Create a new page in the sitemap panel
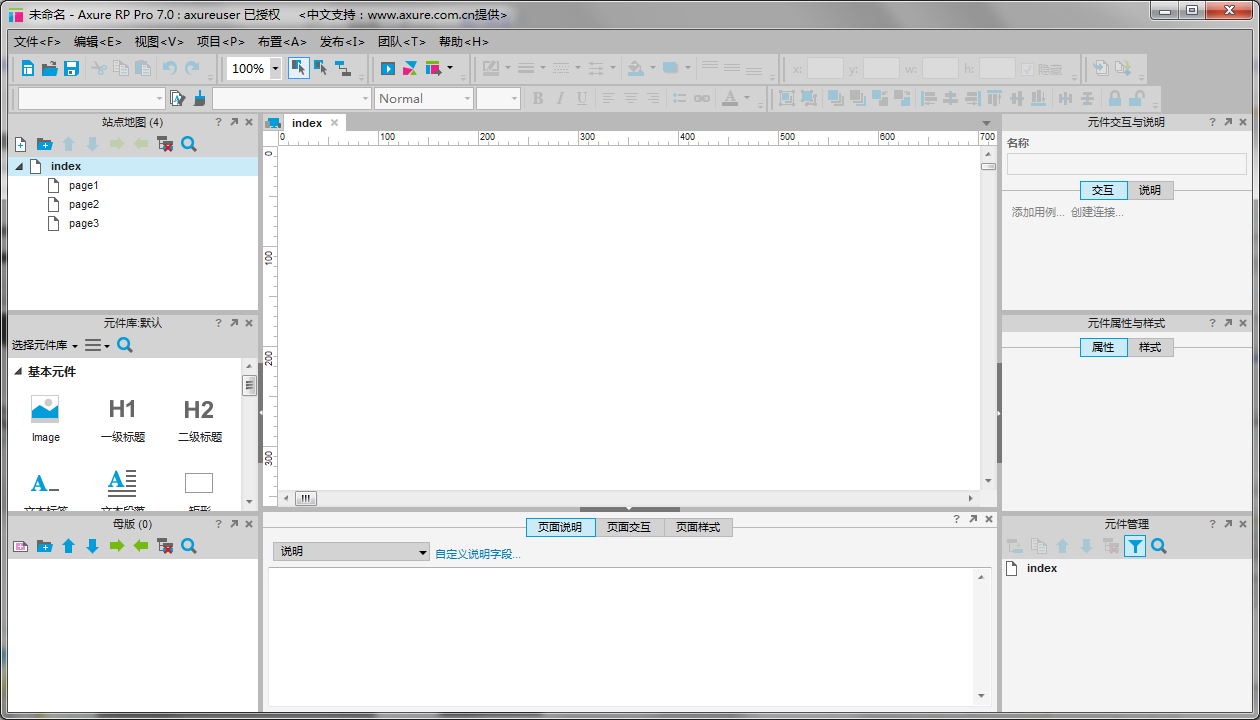 click(x=19, y=143)
